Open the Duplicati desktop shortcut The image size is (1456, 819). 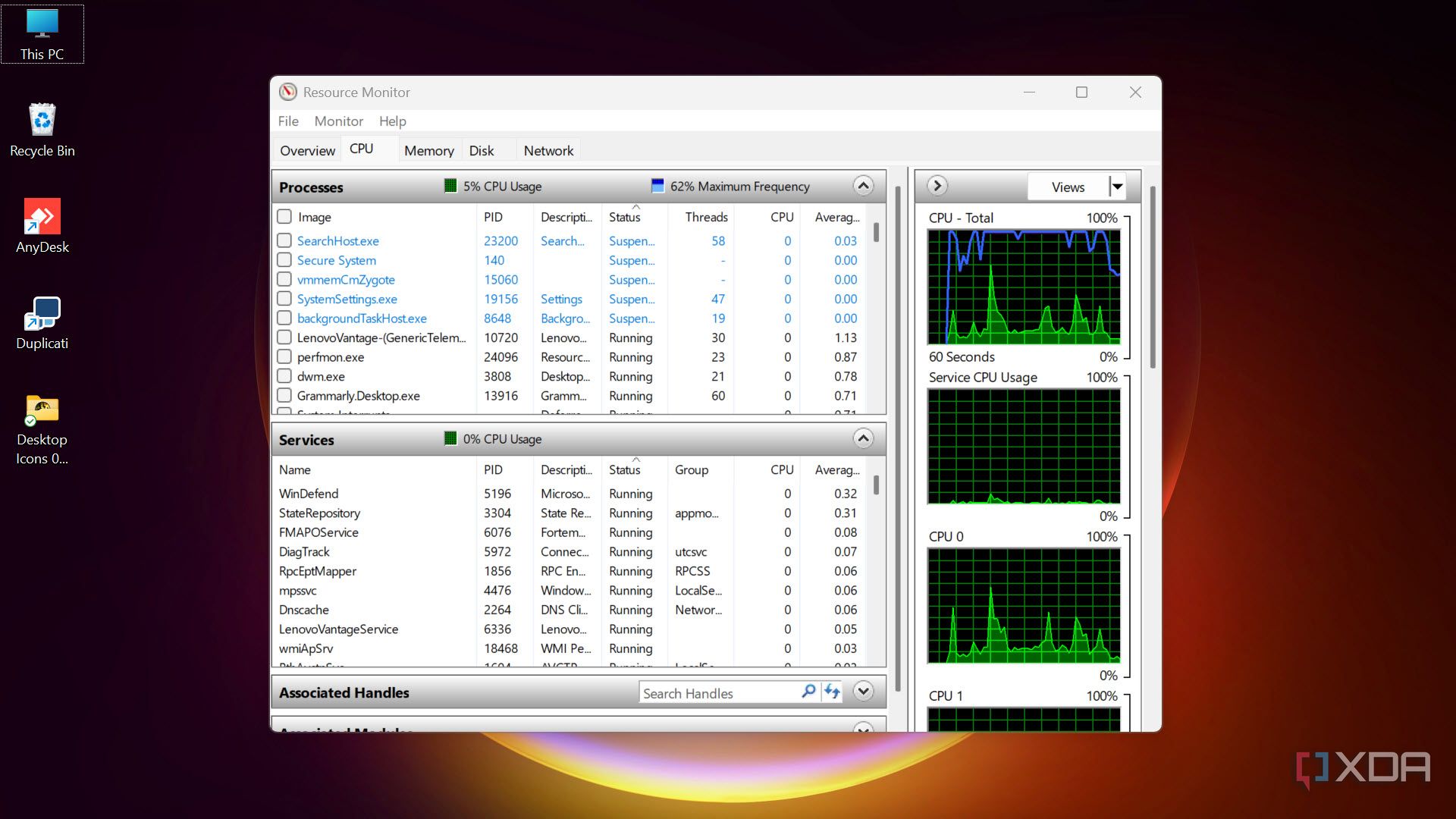click(42, 322)
